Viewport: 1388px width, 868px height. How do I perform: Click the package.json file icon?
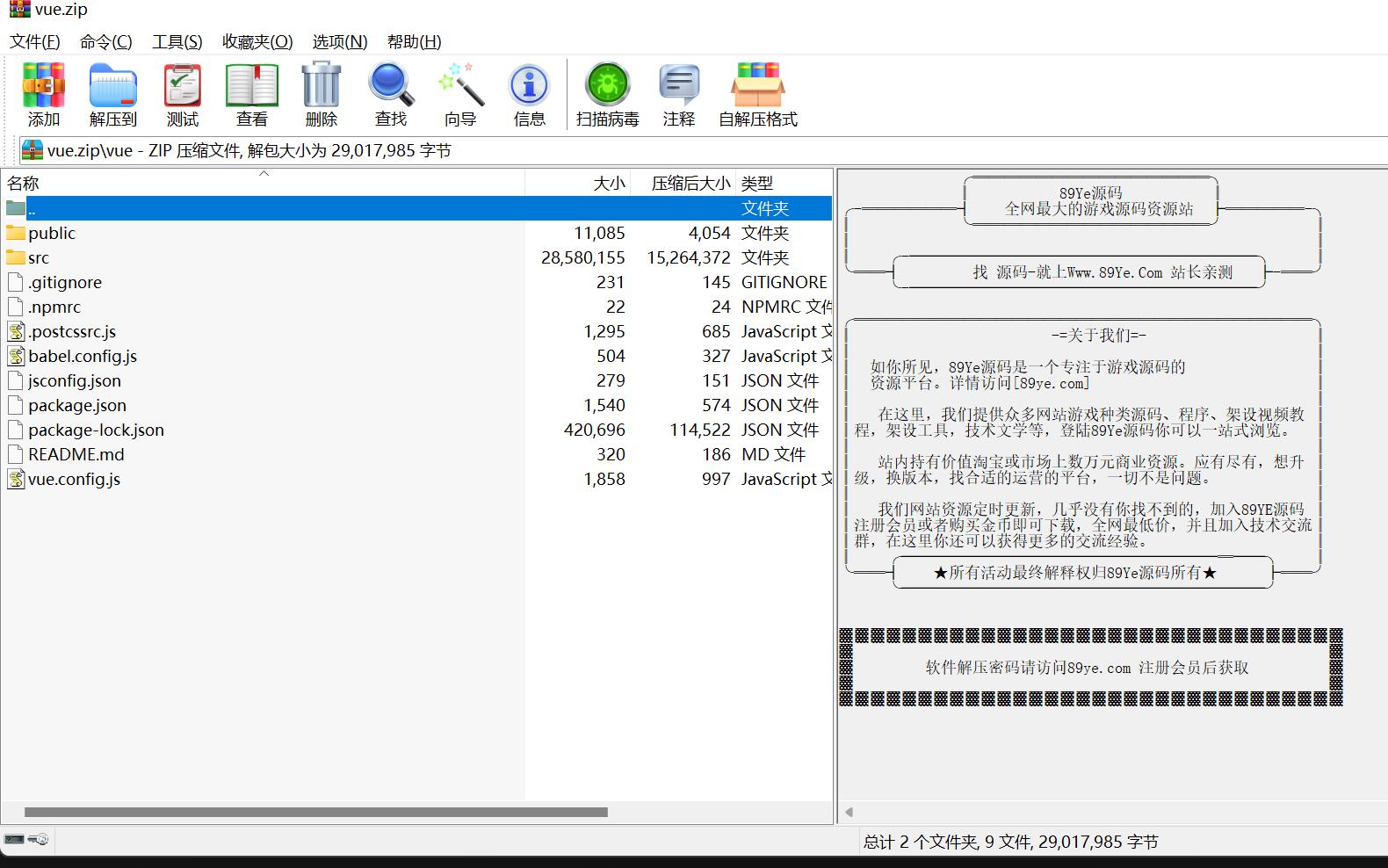pyautogui.click(x=15, y=405)
